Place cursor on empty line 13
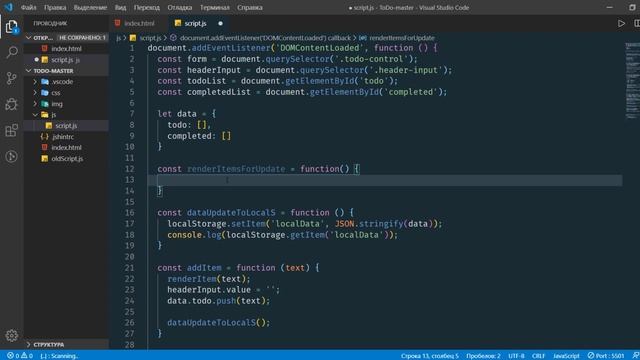Image resolution: width=640 pixels, height=360 pixels. (x=384, y=180)
